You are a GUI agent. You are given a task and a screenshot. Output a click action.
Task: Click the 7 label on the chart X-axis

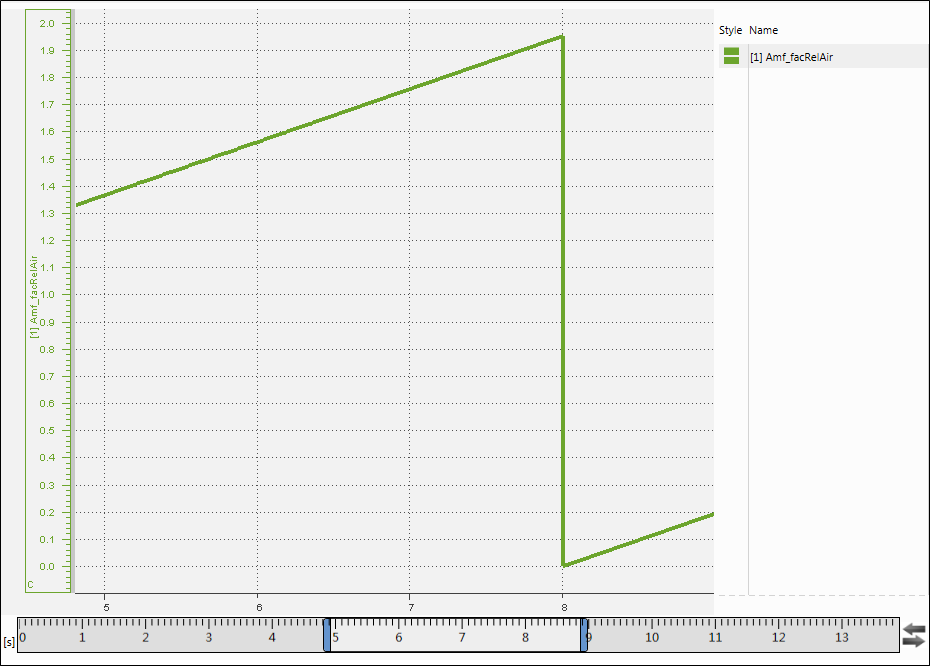[x=411, y=606]
